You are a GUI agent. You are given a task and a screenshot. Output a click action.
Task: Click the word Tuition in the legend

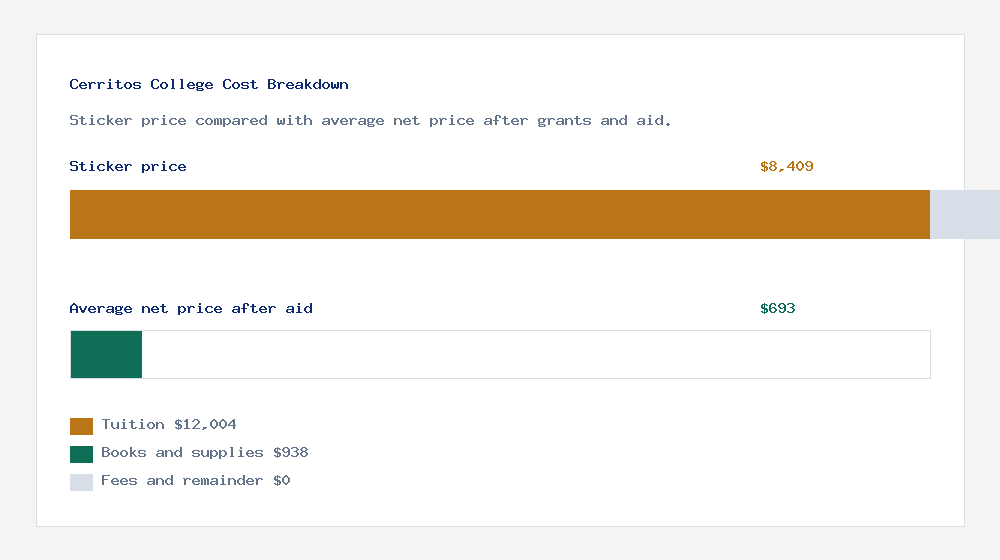133,424
